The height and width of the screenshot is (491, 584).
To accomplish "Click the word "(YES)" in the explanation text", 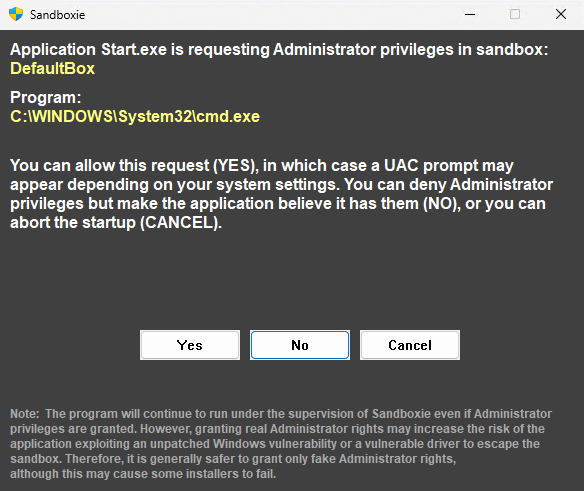I will point(236,165).
